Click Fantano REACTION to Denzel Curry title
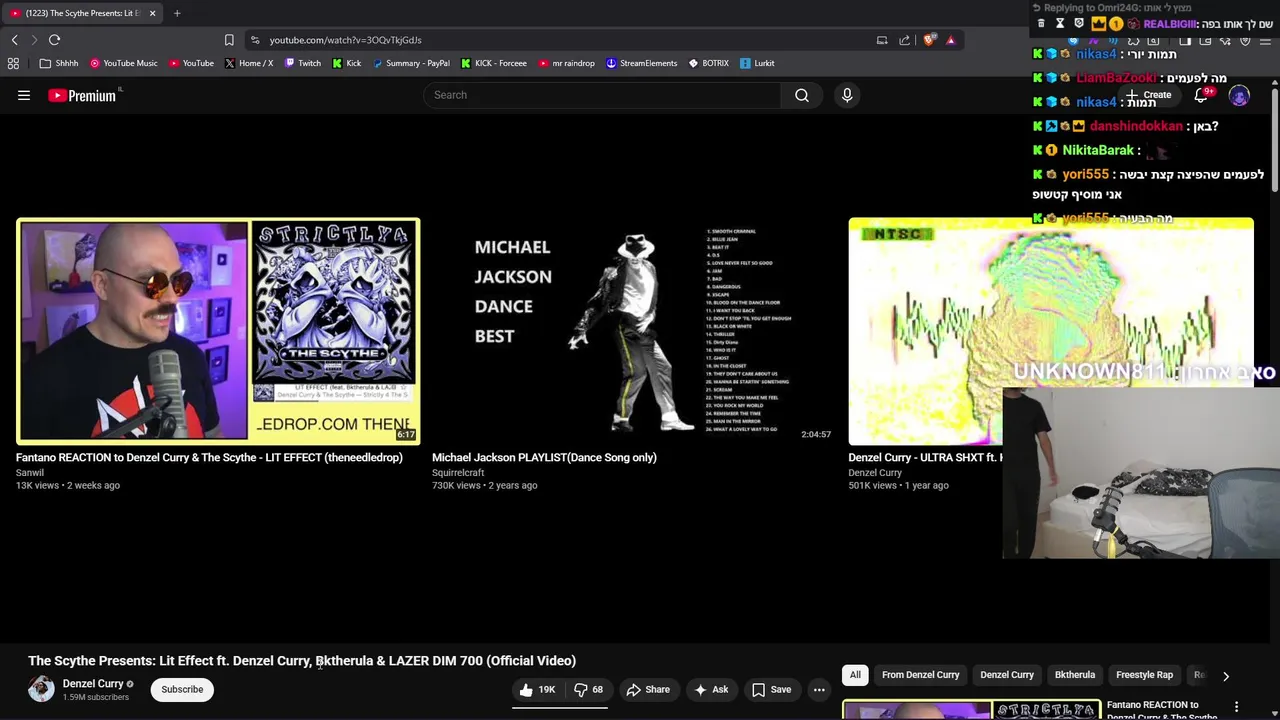The width and height of the screenshot is (1280, 720). (209, 457)
